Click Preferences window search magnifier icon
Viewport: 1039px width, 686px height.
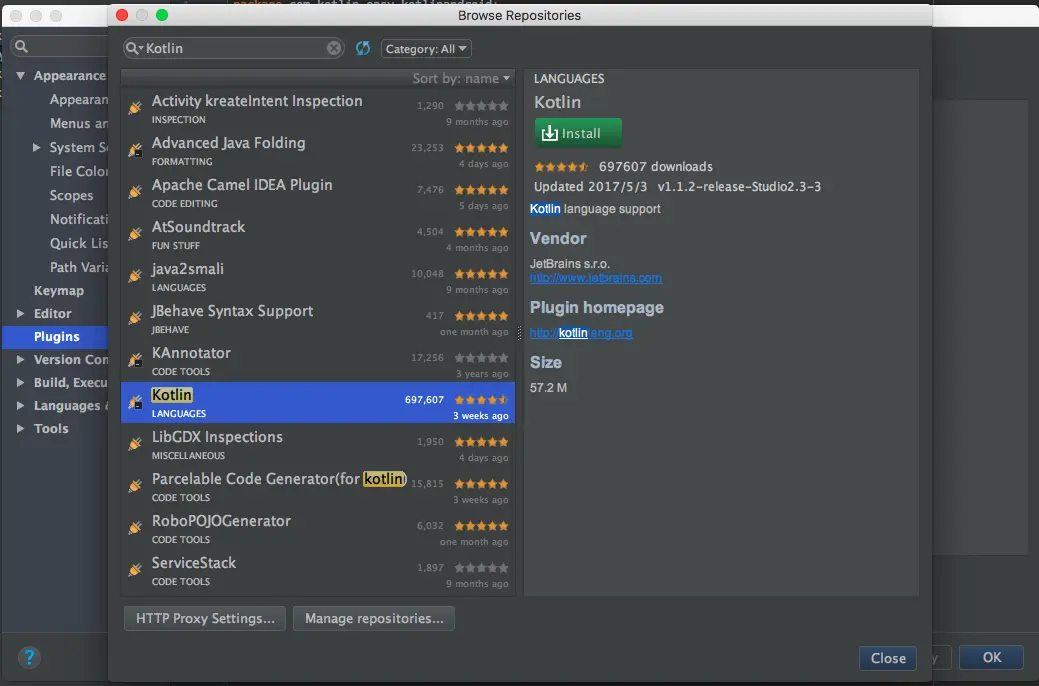coord(21,46)
